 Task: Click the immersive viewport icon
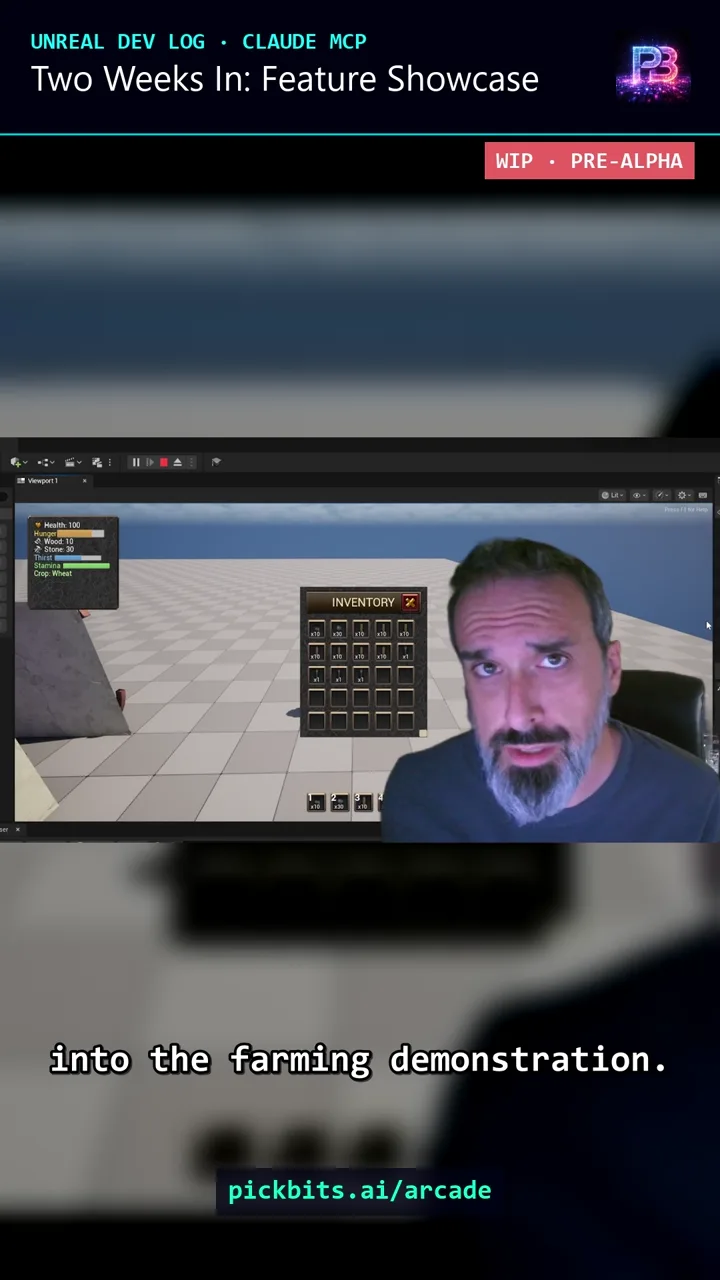(x=703, y=495)
